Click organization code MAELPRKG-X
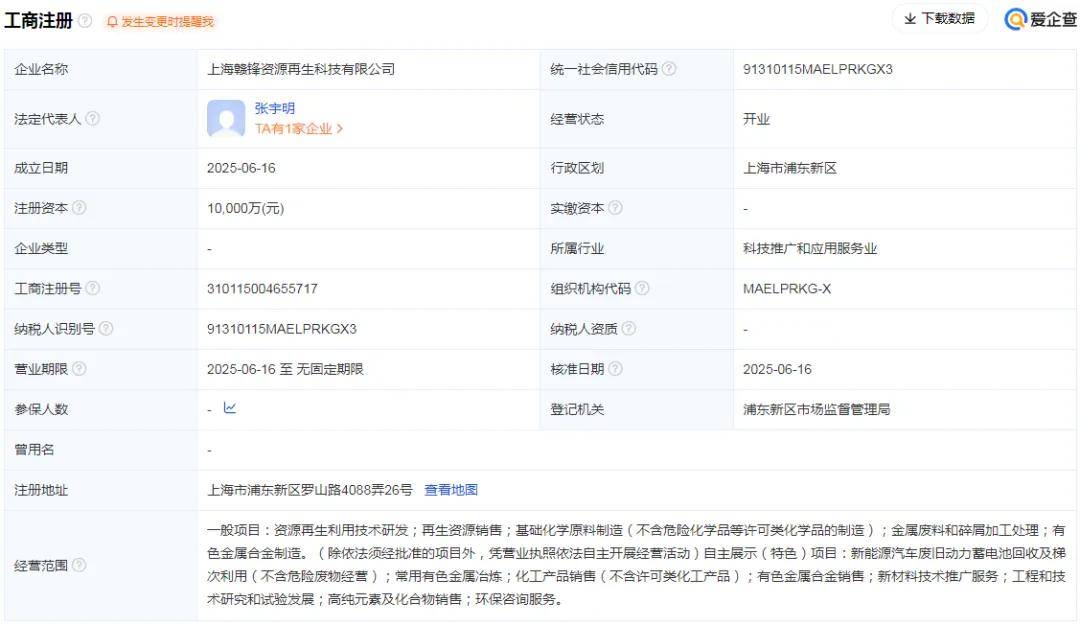Screen dimensions: 1080x625 tap(787, 289)
